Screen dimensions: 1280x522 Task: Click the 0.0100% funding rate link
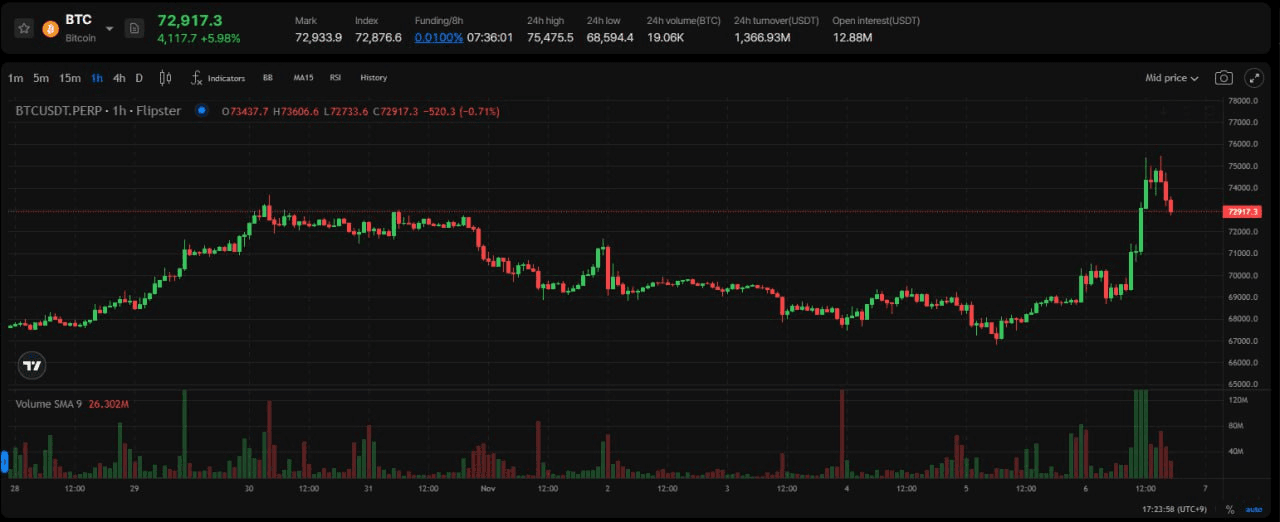coord(438,37)
